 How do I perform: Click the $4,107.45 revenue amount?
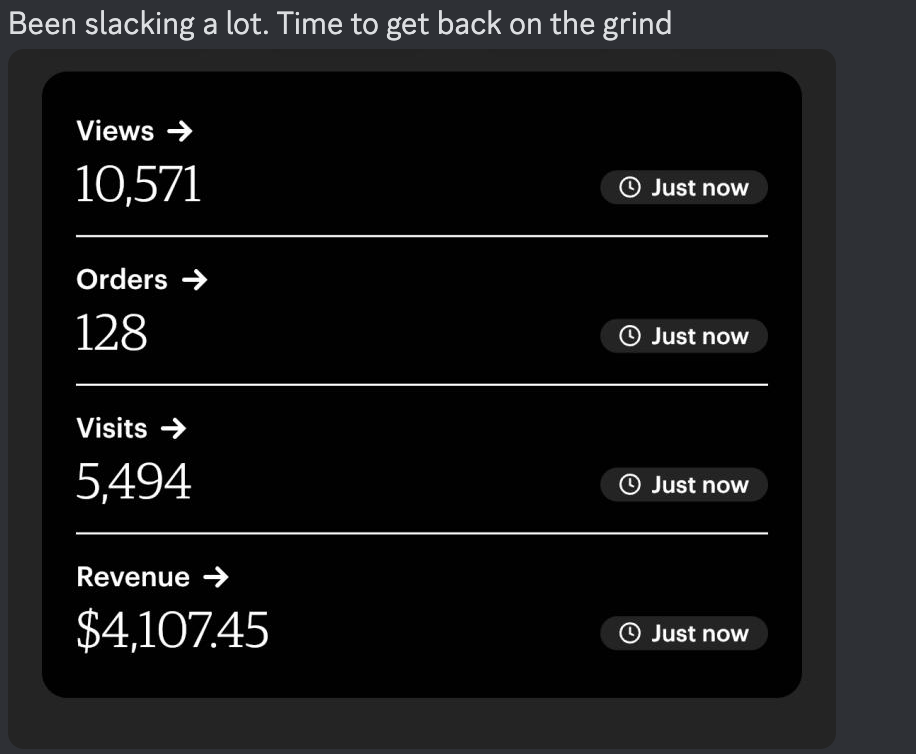(173, 630)
